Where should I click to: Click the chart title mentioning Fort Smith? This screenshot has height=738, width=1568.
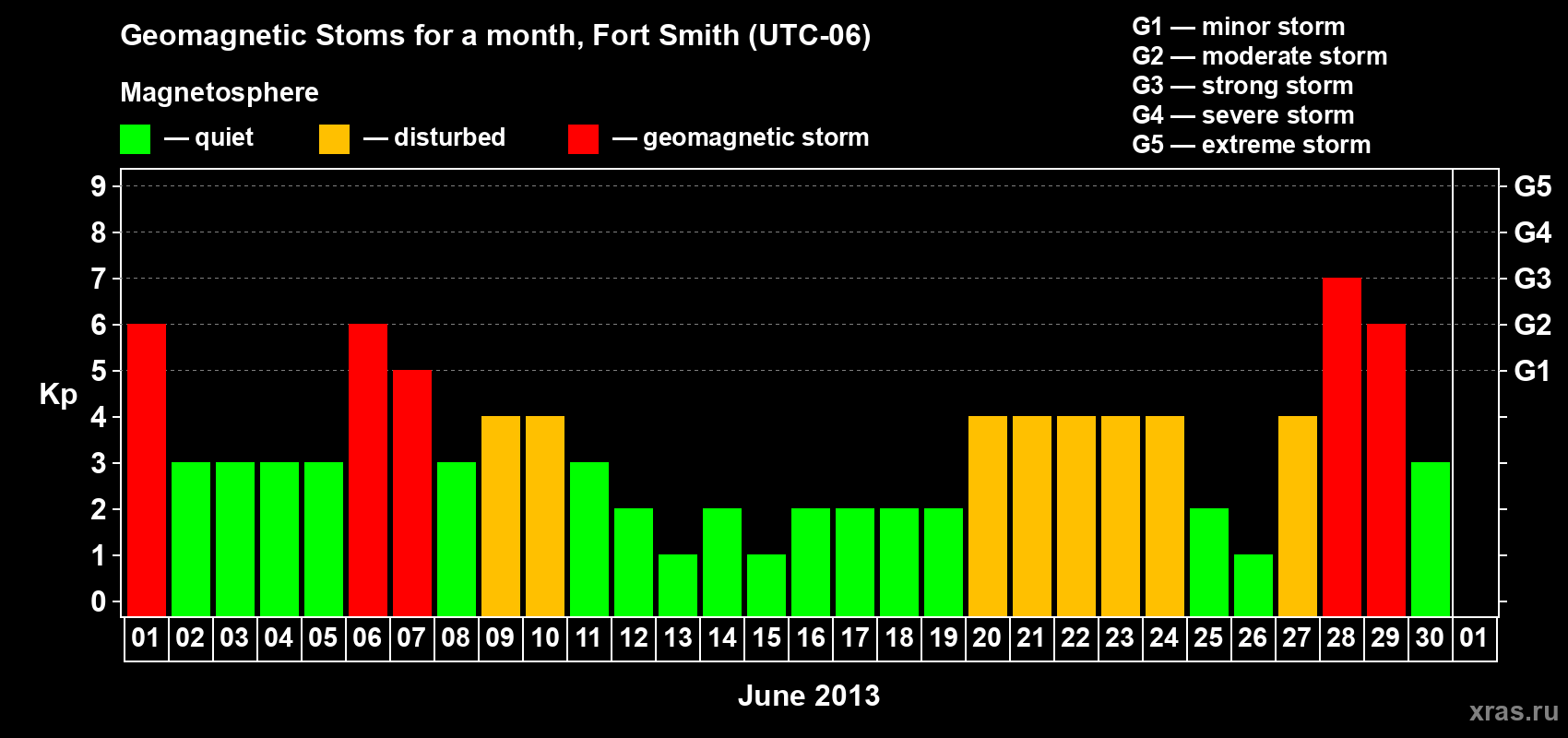tap(495, 36)
